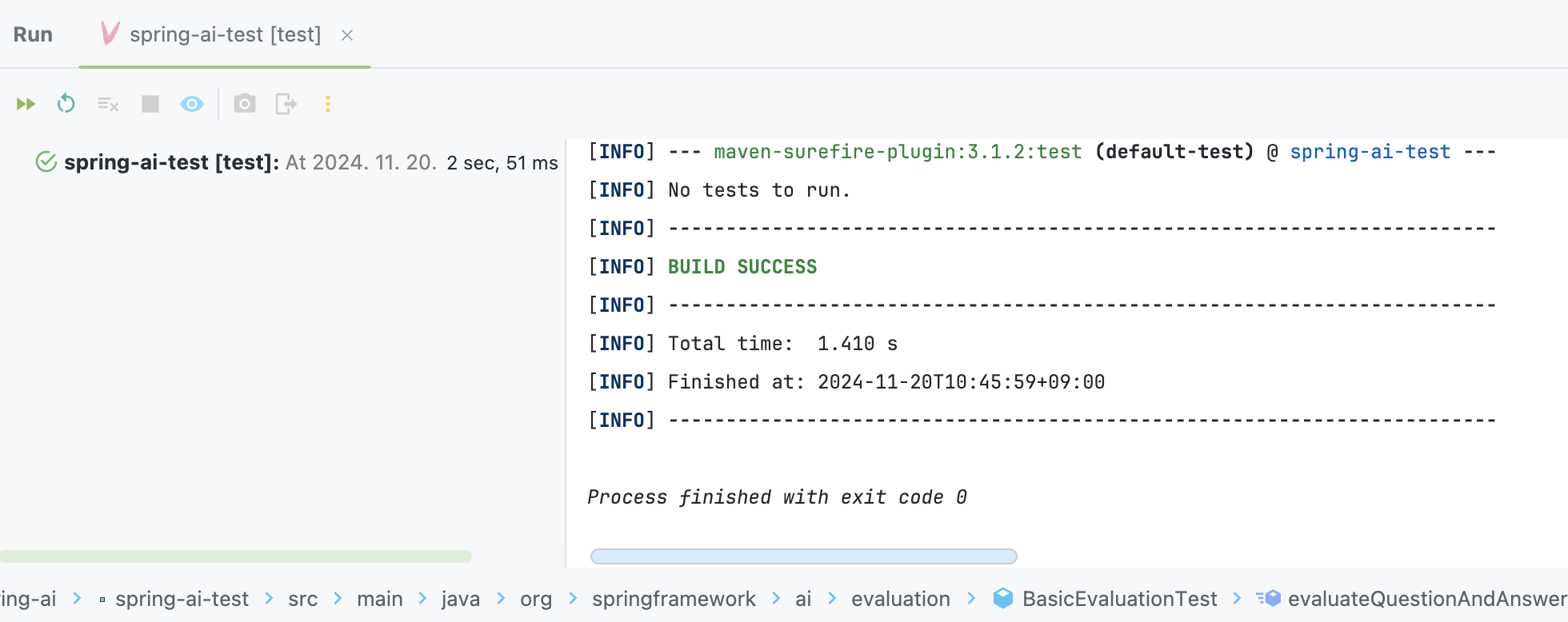Click the BUILD SUCCESS console line
The height and width of the screenshot is (622, 1568).
coord(742,267)
